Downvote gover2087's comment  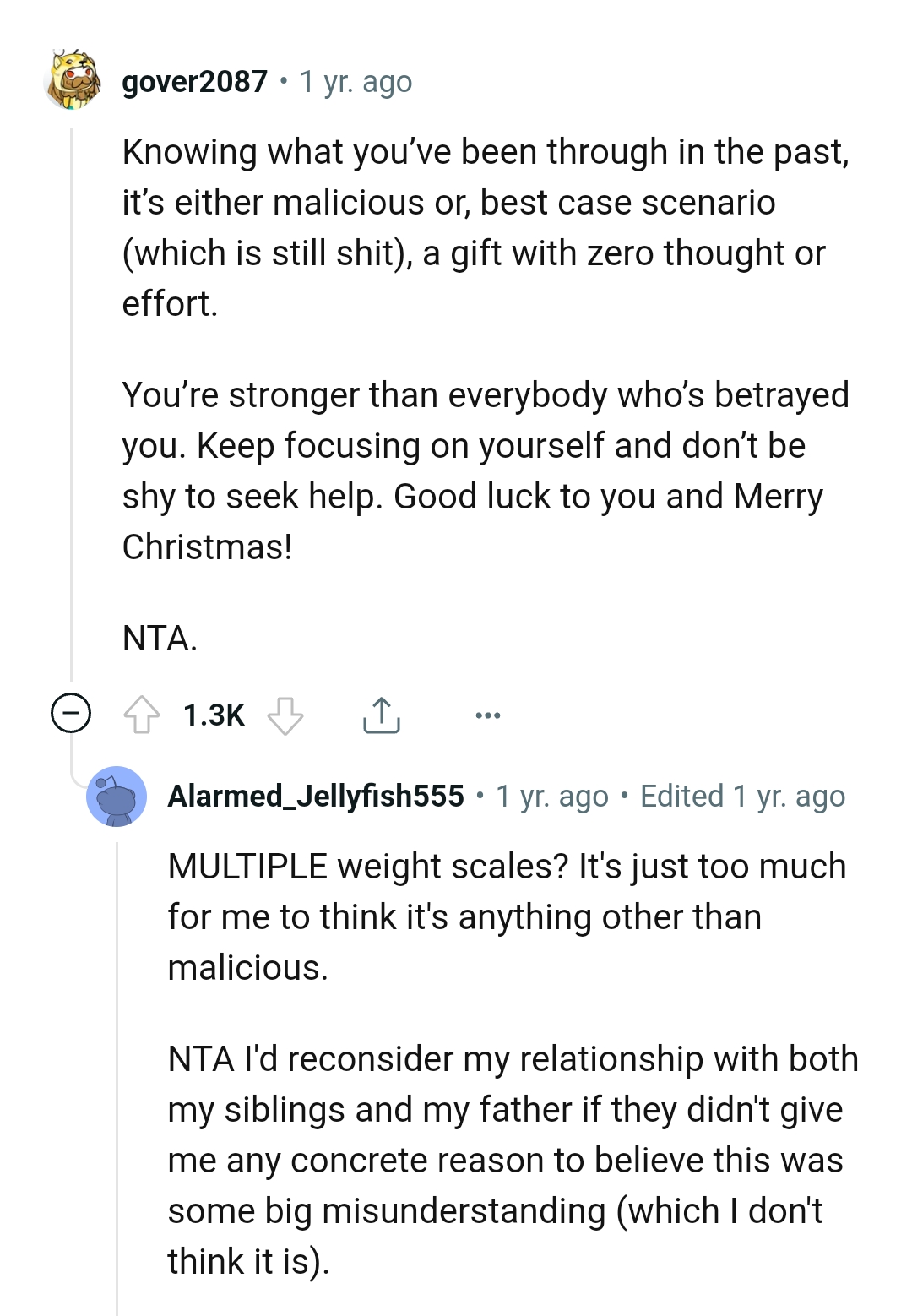(x=285, y=715)
